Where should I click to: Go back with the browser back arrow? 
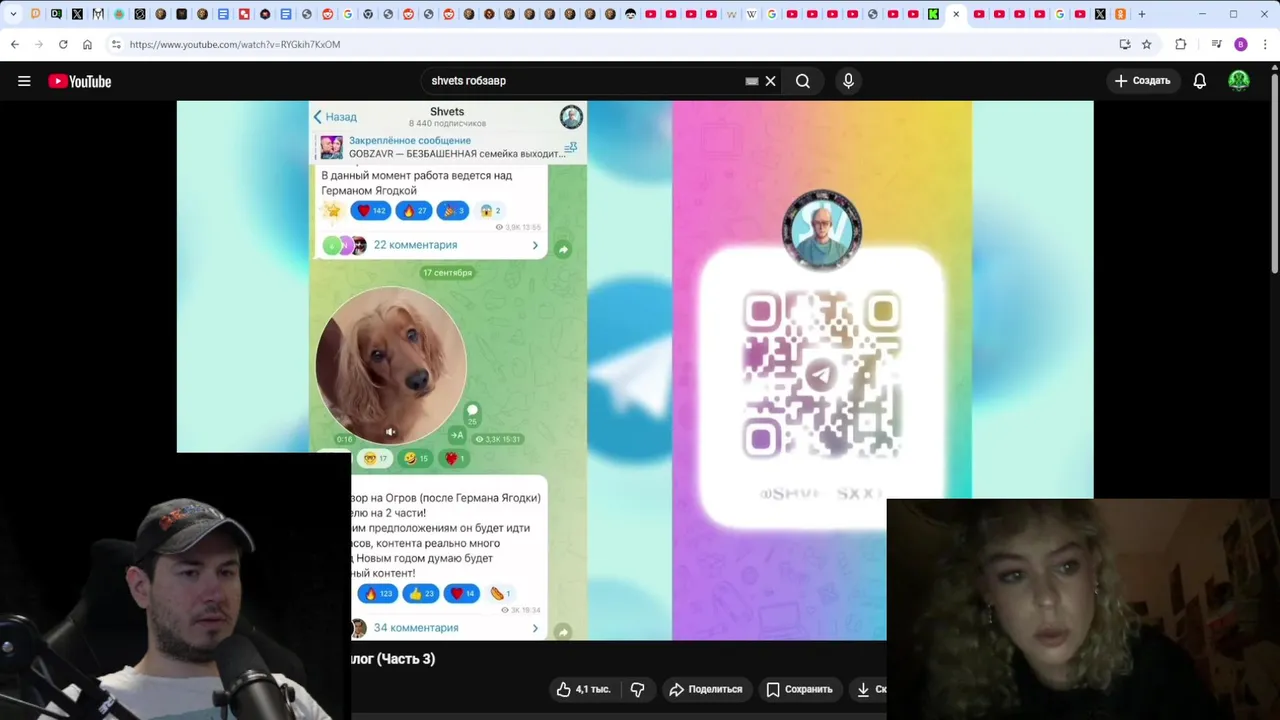click(x=15, y=44)
